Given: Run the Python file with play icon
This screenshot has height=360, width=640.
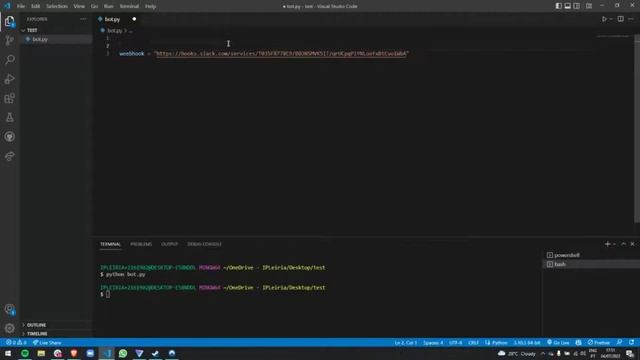Looking at the screenshot, I should tap(604, 19).
